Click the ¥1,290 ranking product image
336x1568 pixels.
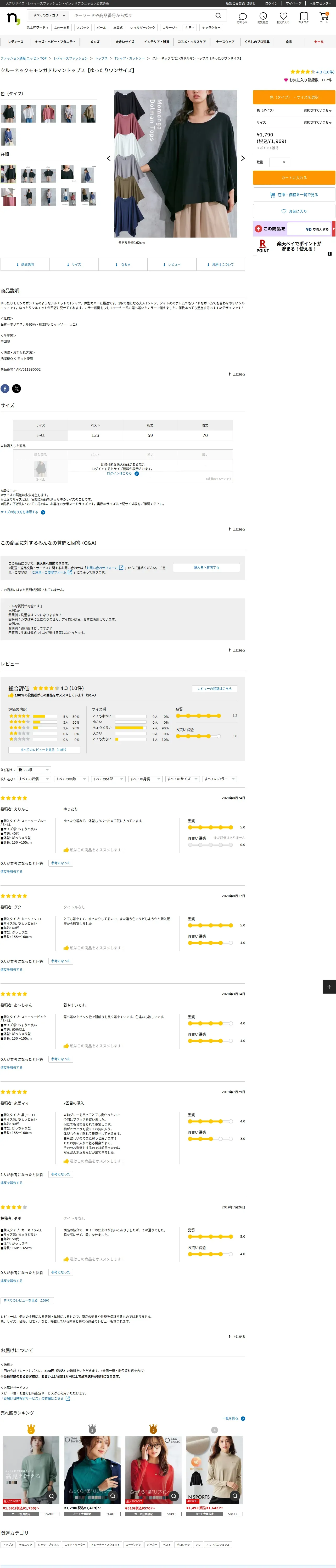(92, 1470)
